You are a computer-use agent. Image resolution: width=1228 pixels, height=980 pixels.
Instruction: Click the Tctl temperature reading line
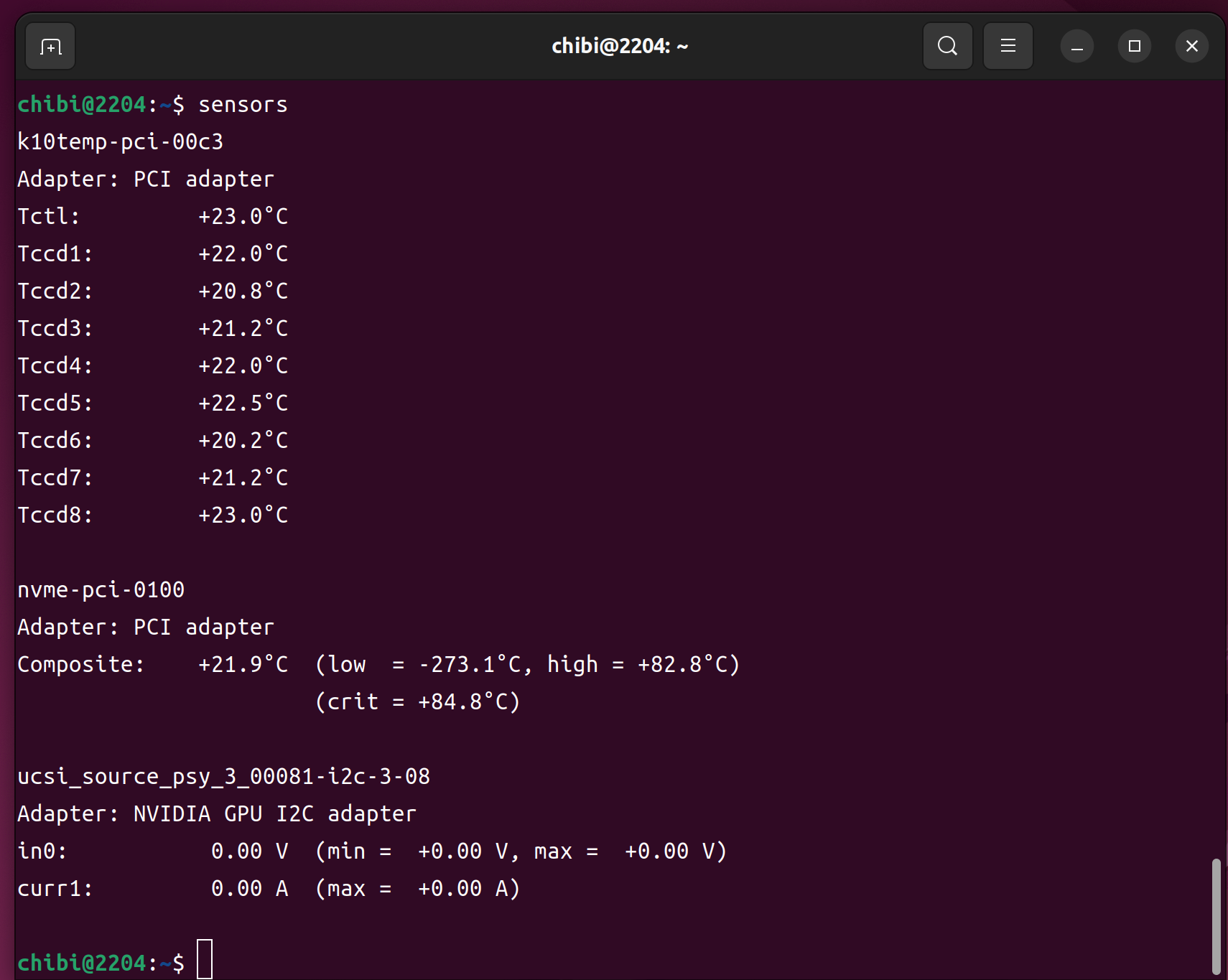152,217
